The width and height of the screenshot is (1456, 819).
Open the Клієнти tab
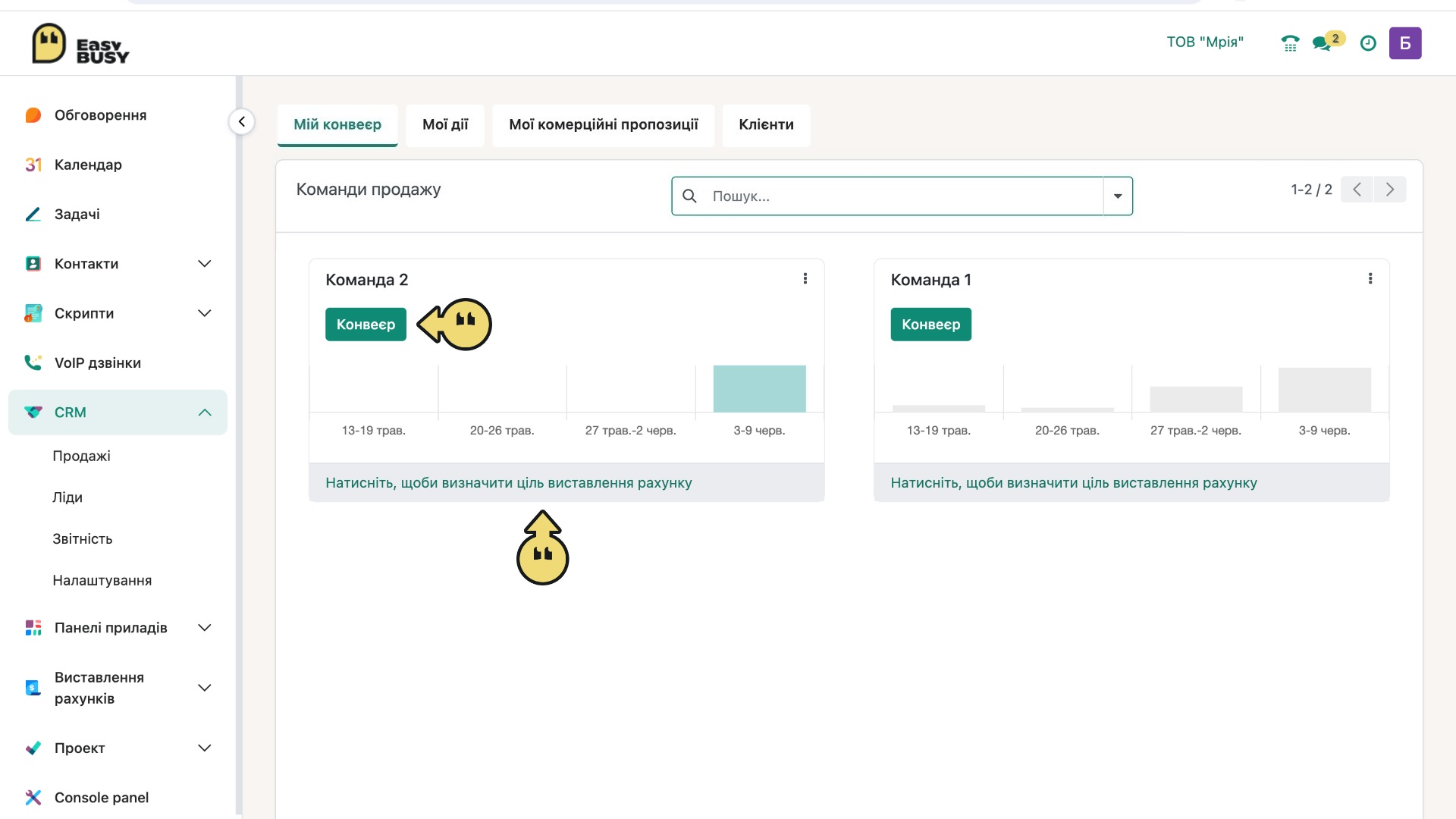(766, 125)
